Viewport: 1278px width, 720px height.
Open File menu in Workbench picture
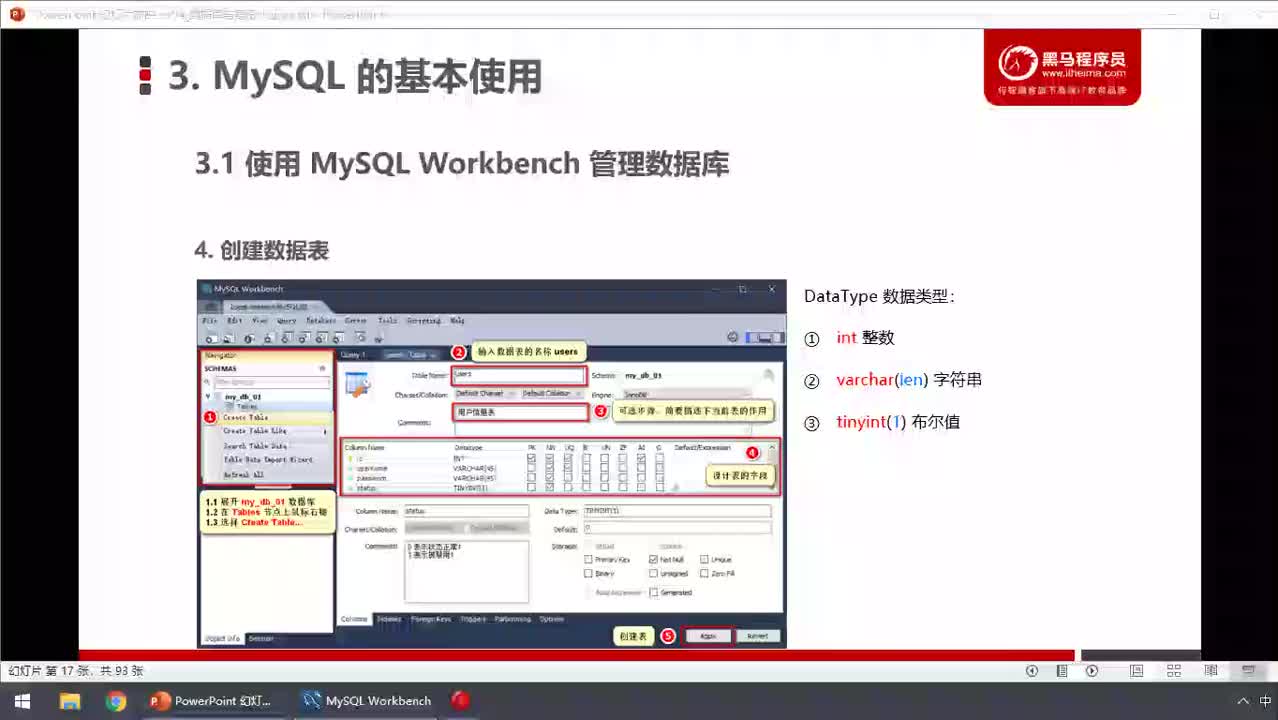210,321
